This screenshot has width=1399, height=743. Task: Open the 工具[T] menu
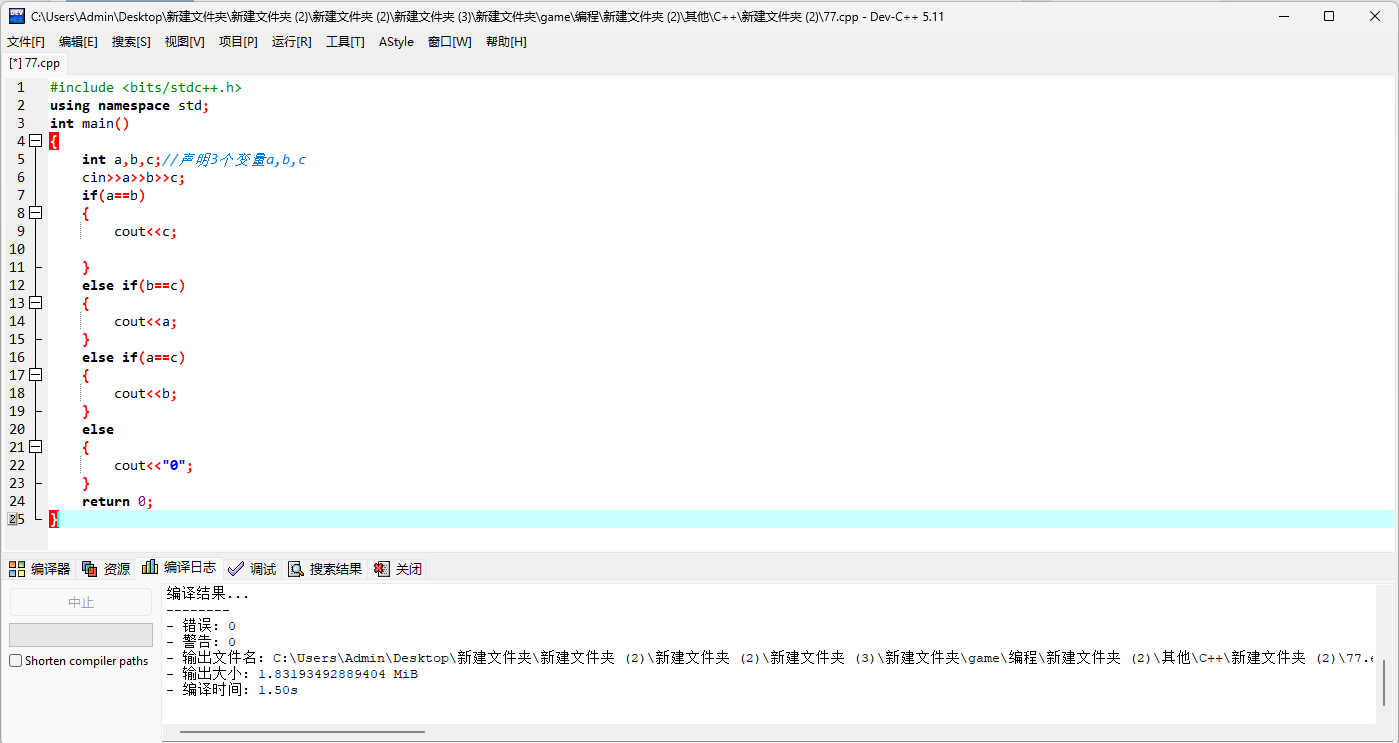pyautogui.click(x=345, y=42)
